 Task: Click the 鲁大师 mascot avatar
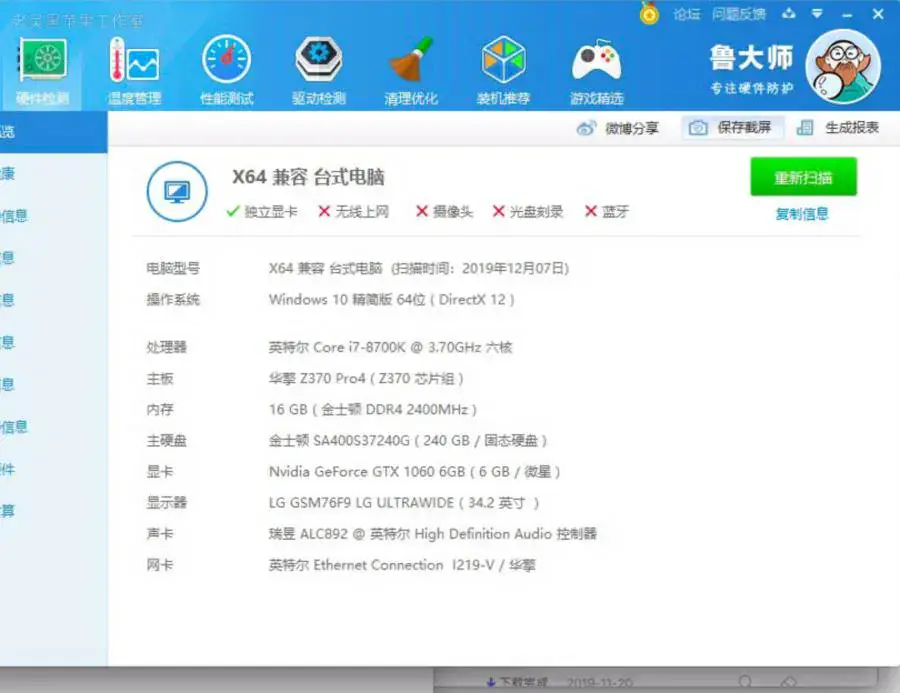[x=843, y=67]
